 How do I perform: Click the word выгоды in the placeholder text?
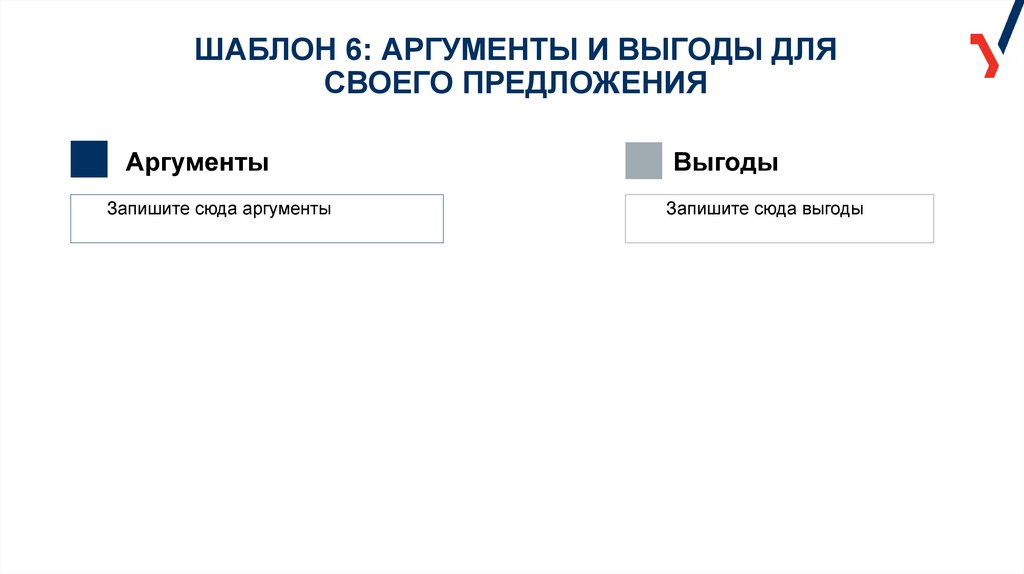pos(831,210)
